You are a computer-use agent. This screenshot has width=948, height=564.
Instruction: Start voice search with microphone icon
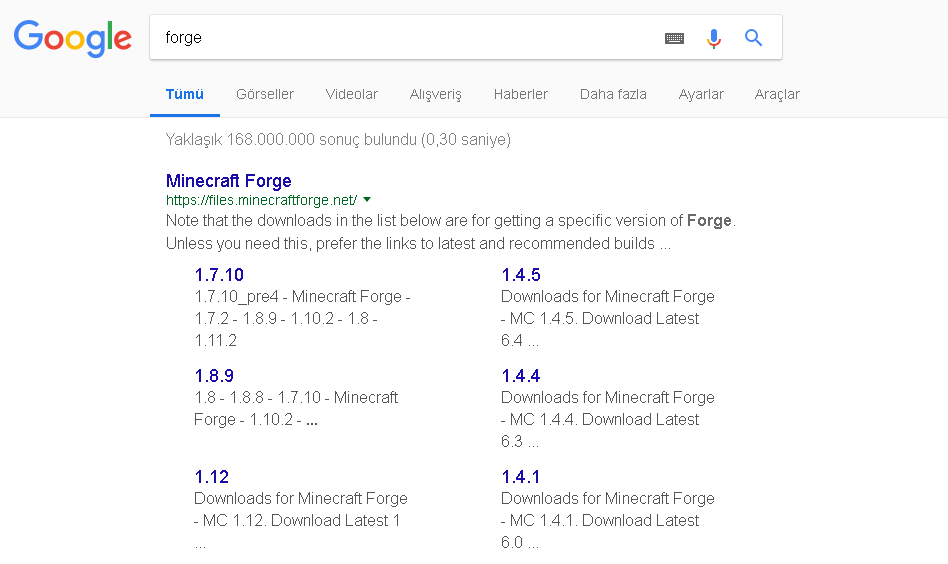713,38
